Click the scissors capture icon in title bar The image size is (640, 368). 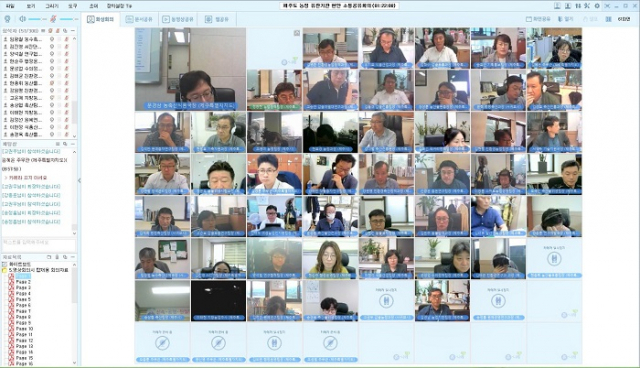[587, 6]
